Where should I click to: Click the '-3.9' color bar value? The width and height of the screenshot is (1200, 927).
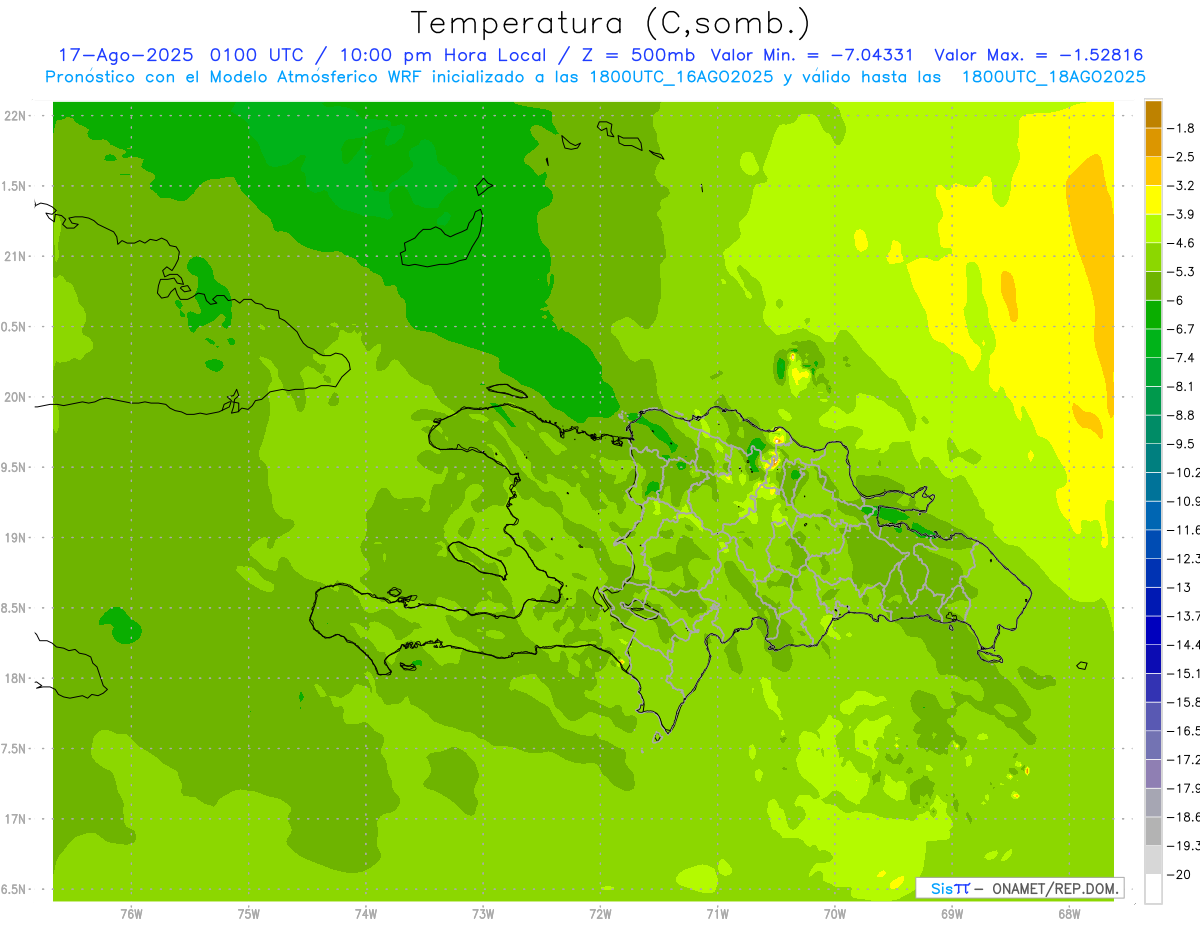click(x=1182, y=214)
